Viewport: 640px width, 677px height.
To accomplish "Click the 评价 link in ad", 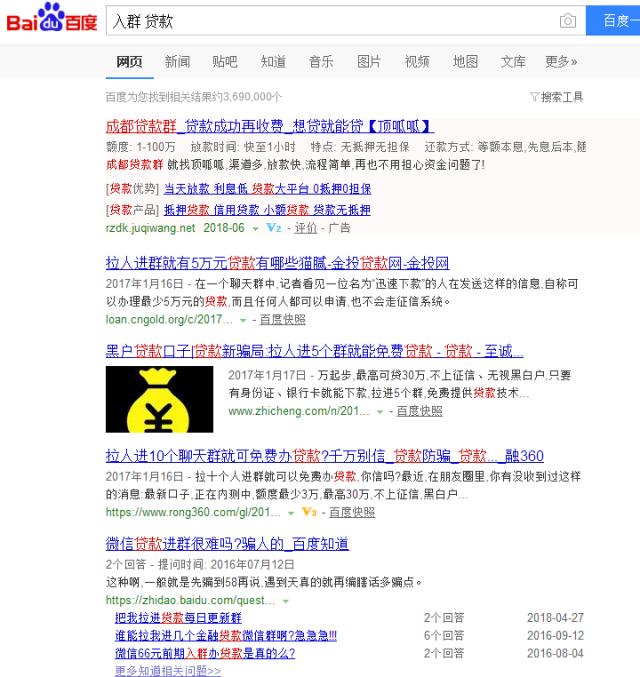I will coord(305,228).
